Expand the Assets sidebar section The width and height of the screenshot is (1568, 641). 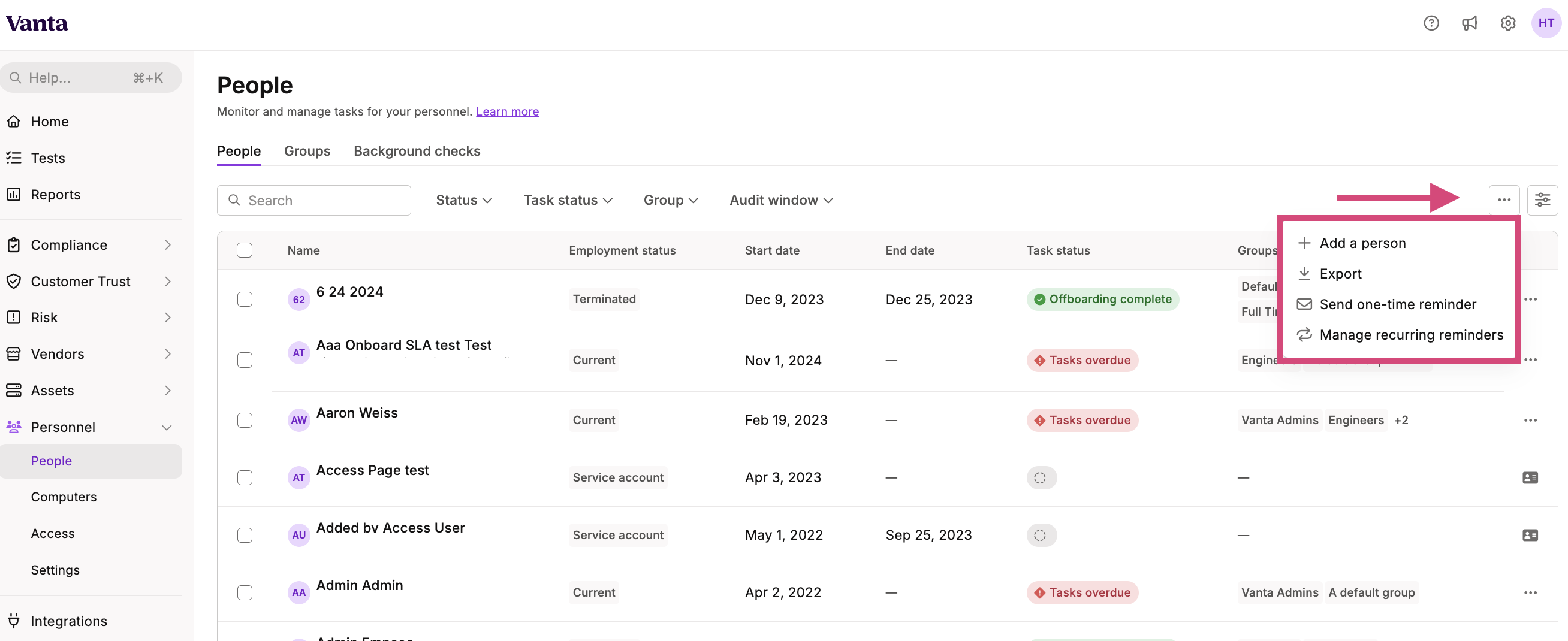pos(91,391)
